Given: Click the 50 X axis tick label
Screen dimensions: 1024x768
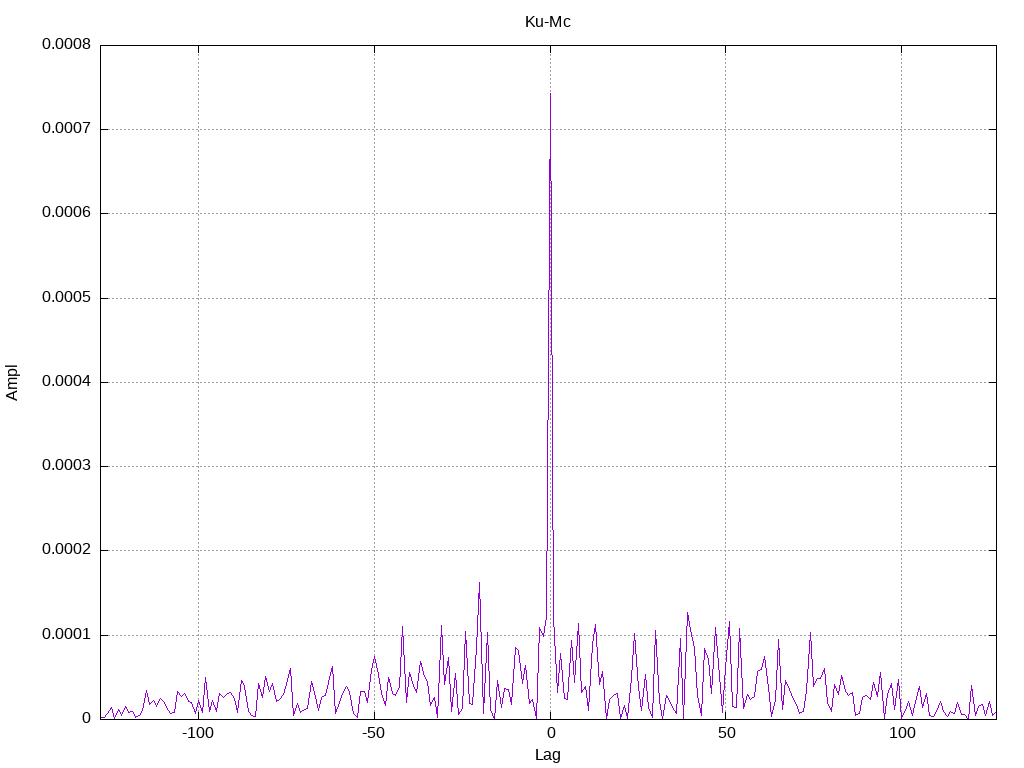Looking at the screenshot, I should click(x=726, y=733).
